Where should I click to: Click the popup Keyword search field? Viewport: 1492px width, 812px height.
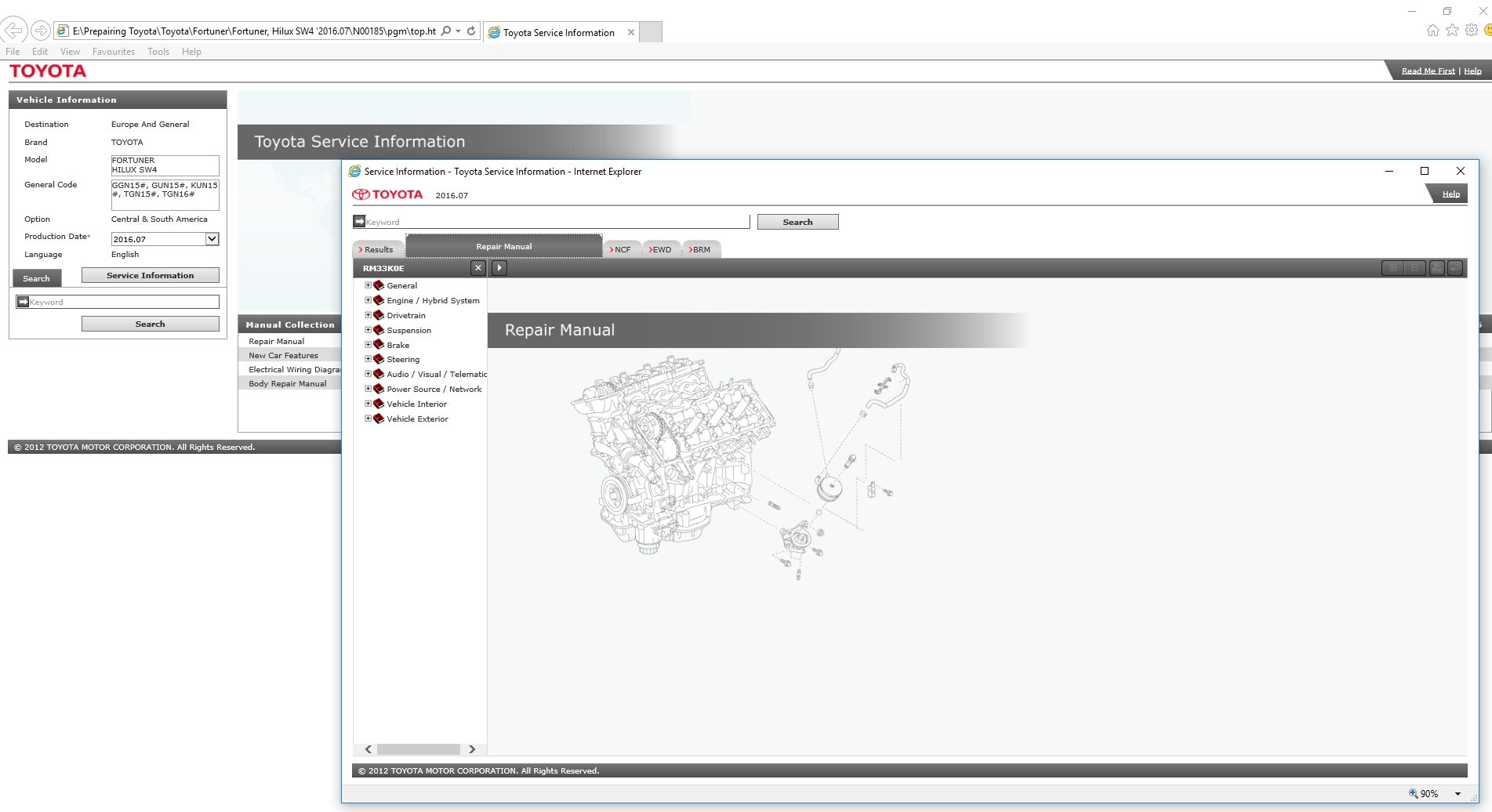coord(557,222)
